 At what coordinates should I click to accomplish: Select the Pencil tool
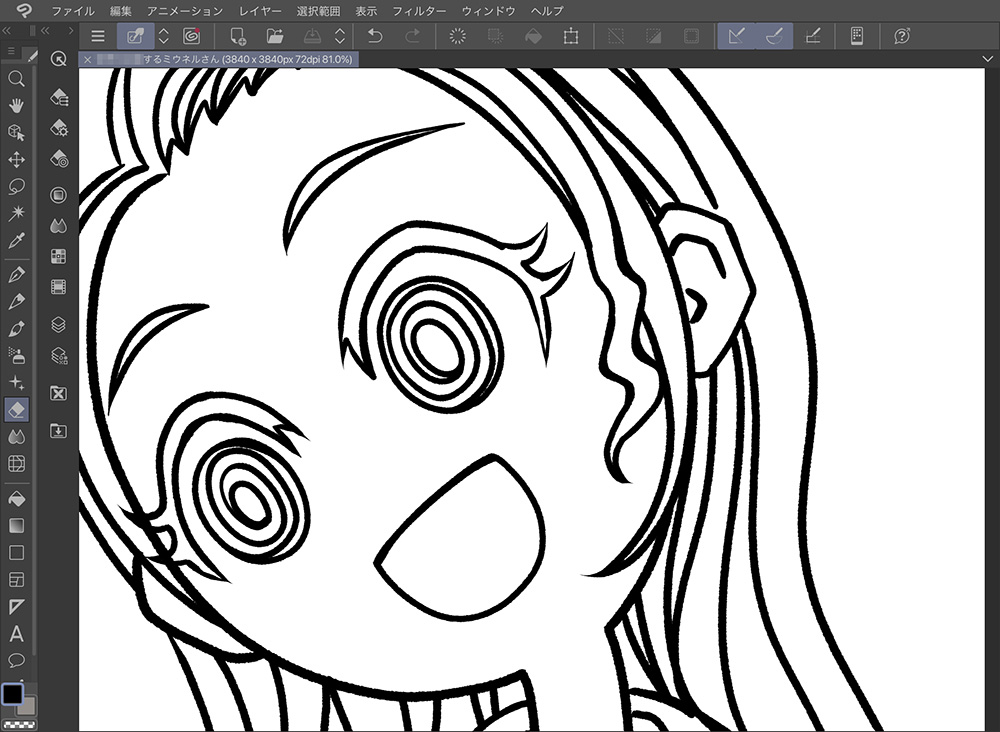[17, 301]
